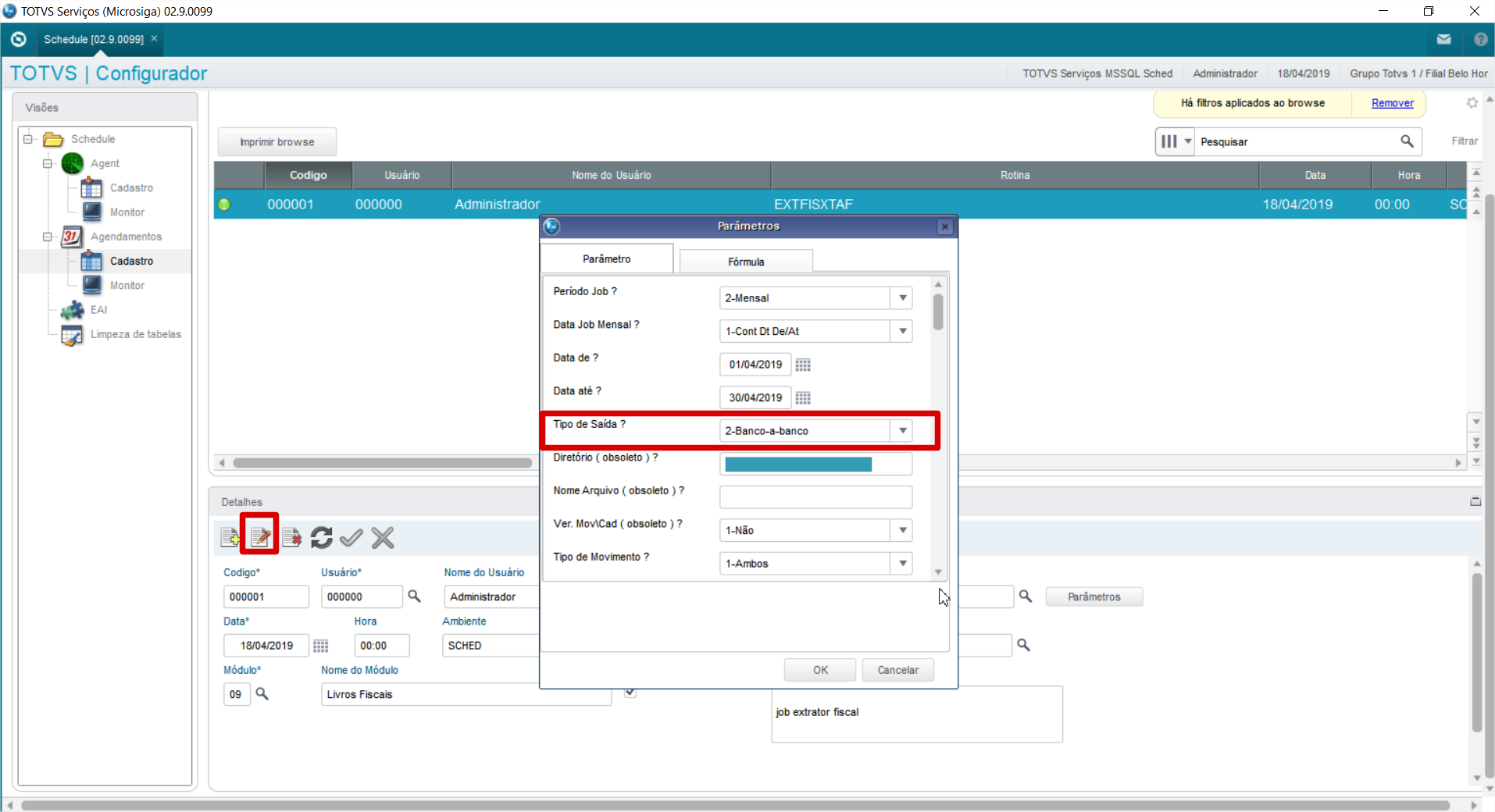This screenshot has height=812, width=1495.
Task: Click the Parâmetros dialog vertical scrollbar thumb
Action: point(938,312)
